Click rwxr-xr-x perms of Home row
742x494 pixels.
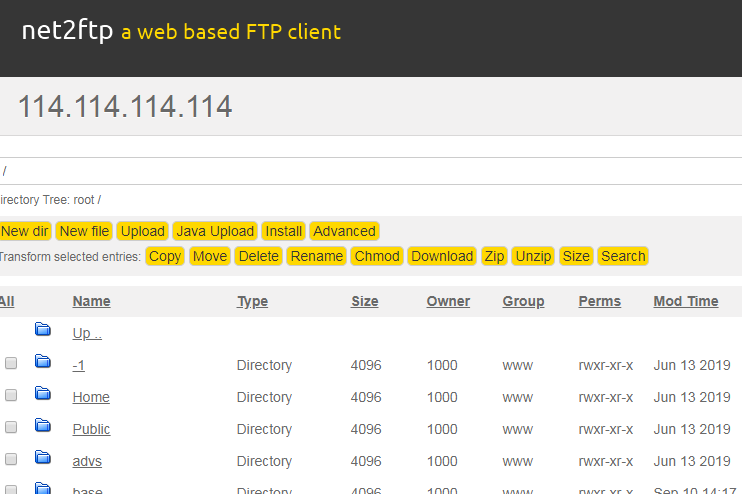coord(606,397)
